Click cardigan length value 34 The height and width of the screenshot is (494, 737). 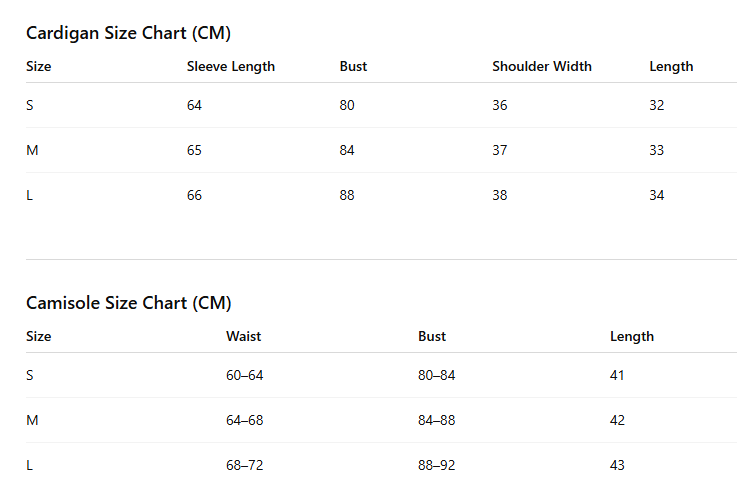coord(657,195)
